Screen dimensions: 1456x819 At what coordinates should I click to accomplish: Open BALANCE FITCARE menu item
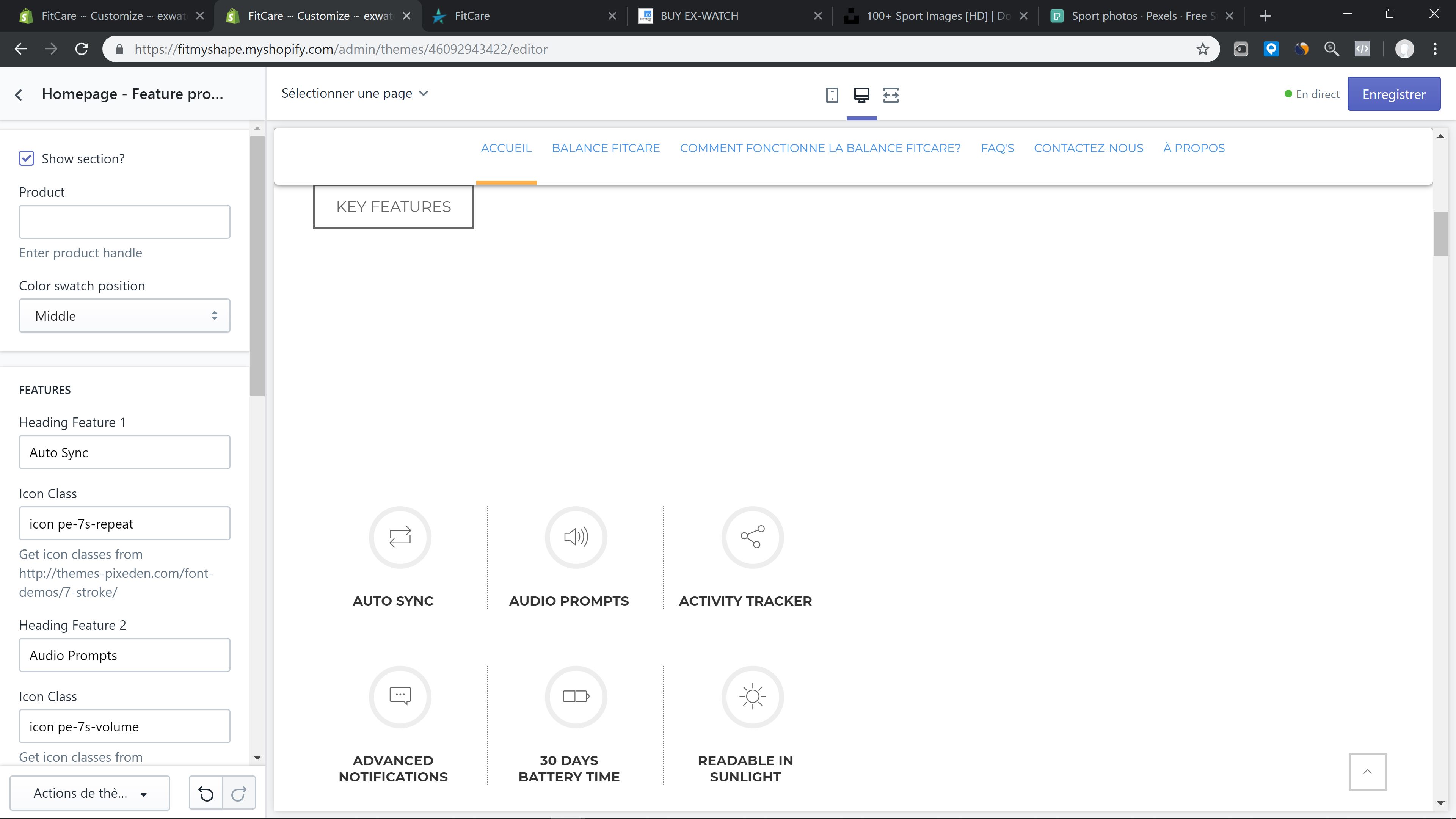[x=606, y=148]
